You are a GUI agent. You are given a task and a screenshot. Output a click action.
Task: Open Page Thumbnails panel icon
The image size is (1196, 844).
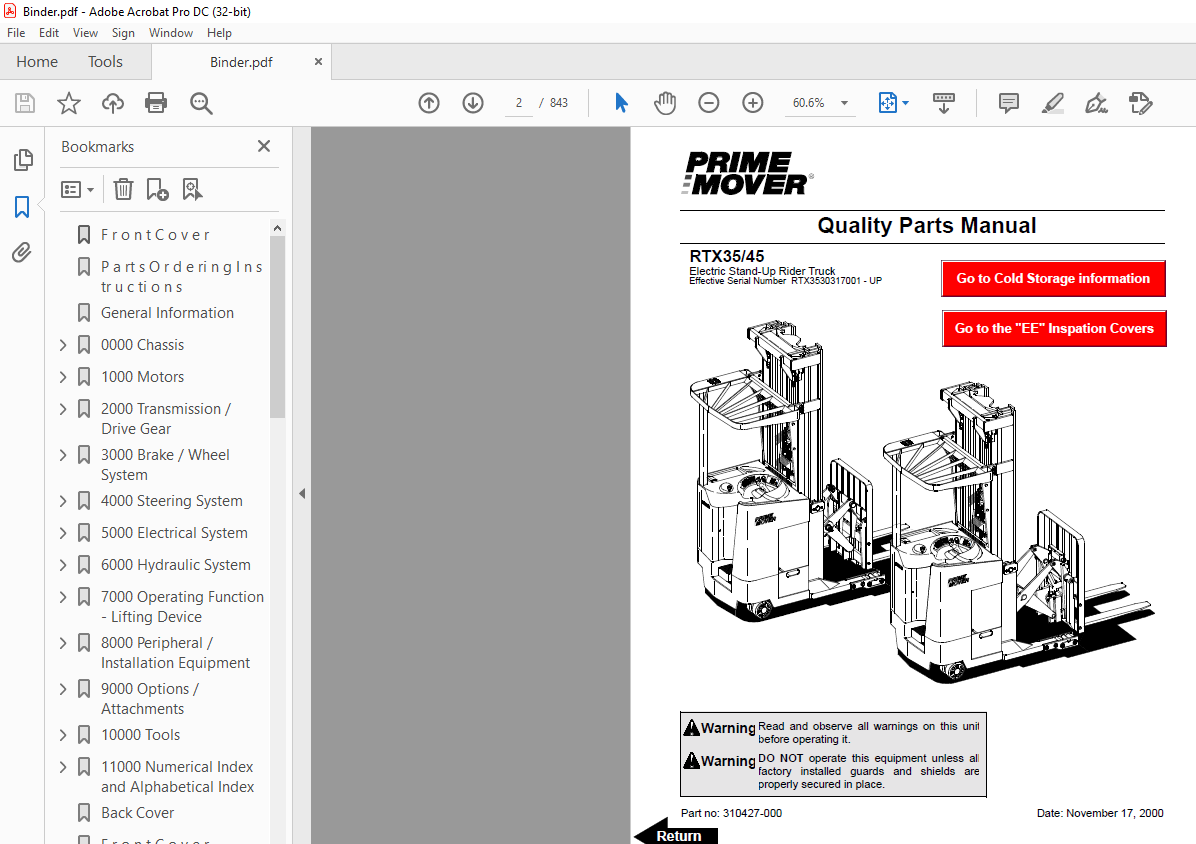[x=23, y=159]
